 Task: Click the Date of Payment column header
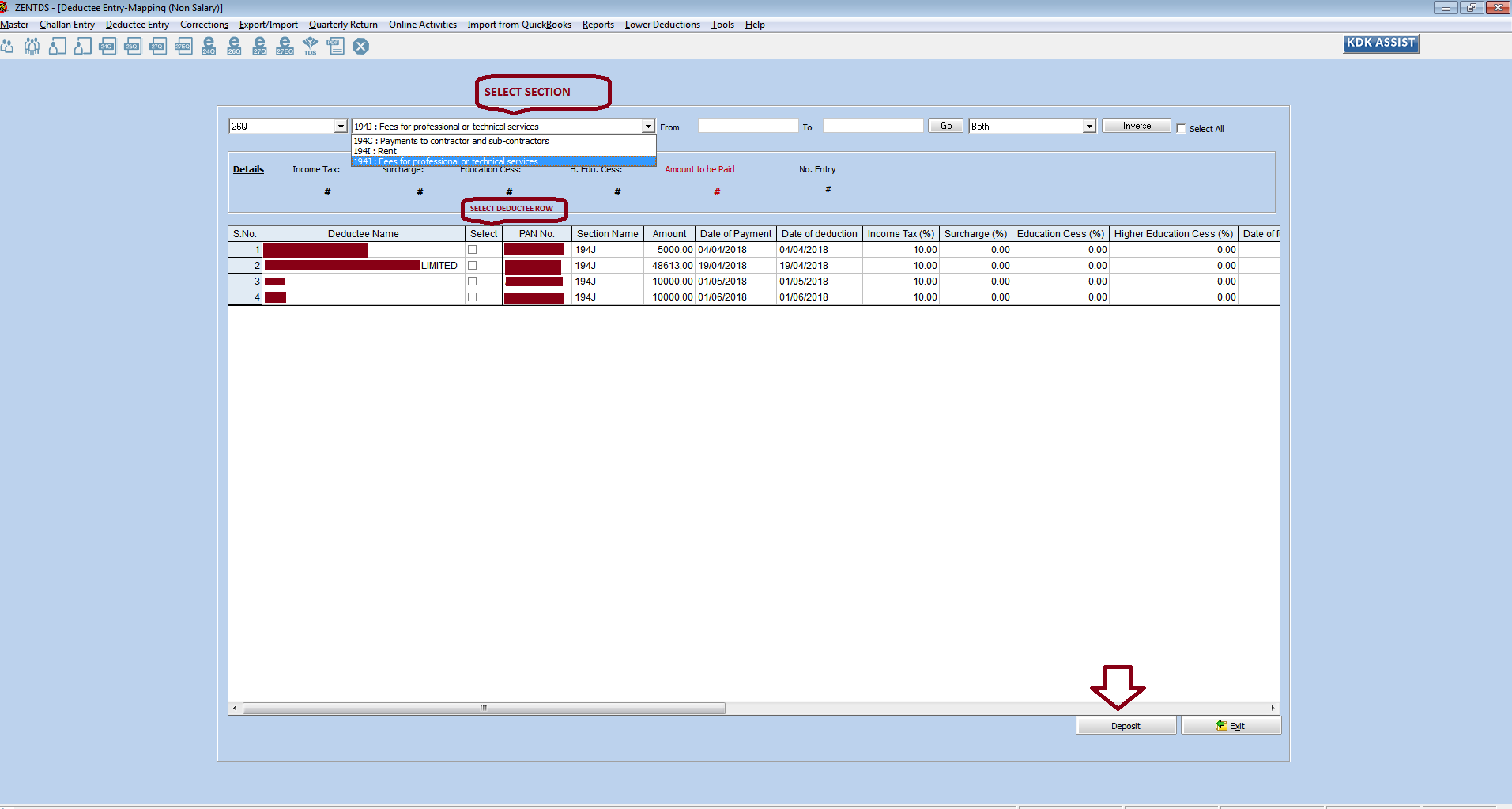click(735, 234)
